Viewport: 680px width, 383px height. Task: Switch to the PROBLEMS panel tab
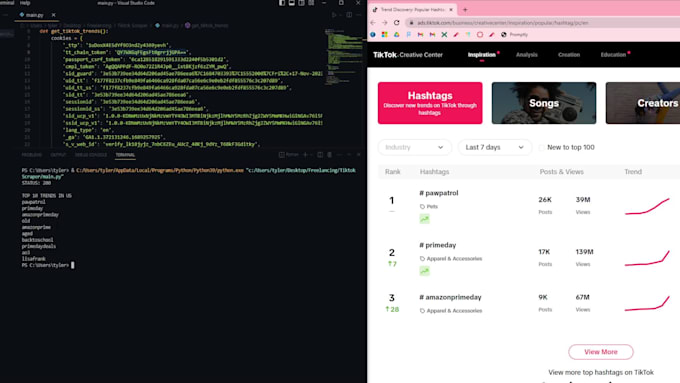tap(32, 155)
